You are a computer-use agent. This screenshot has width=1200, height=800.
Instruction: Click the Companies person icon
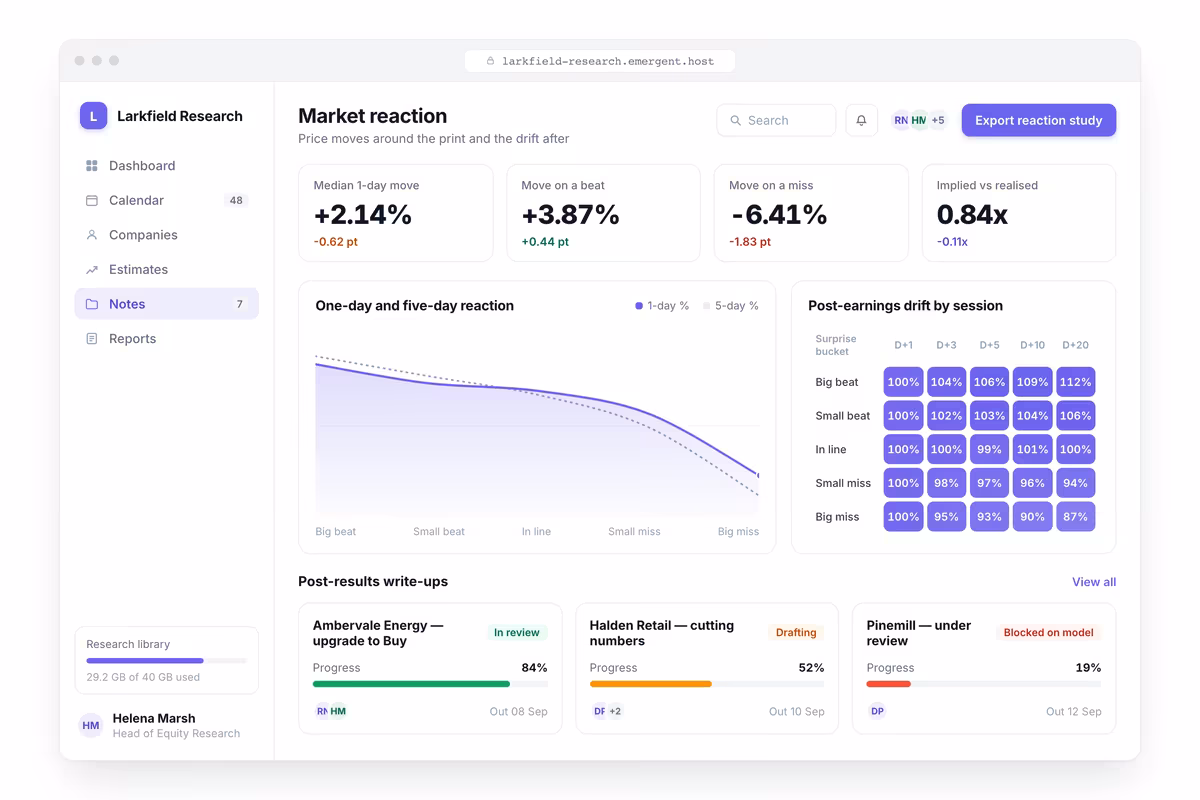(92, 235)
